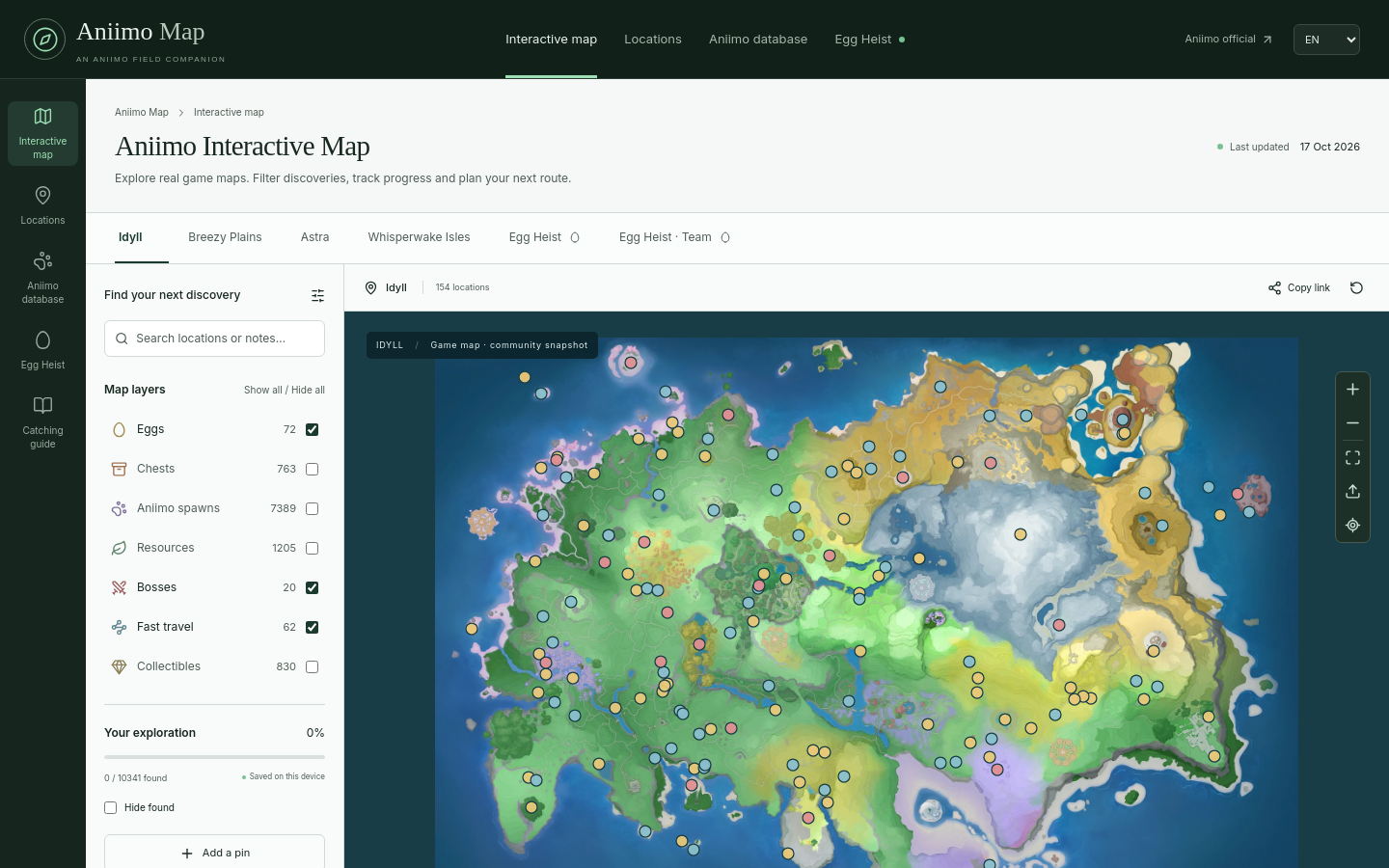Switch to the Astra map tab
This screenshot has width=1389, height=868.
click(x=314, y=237)
